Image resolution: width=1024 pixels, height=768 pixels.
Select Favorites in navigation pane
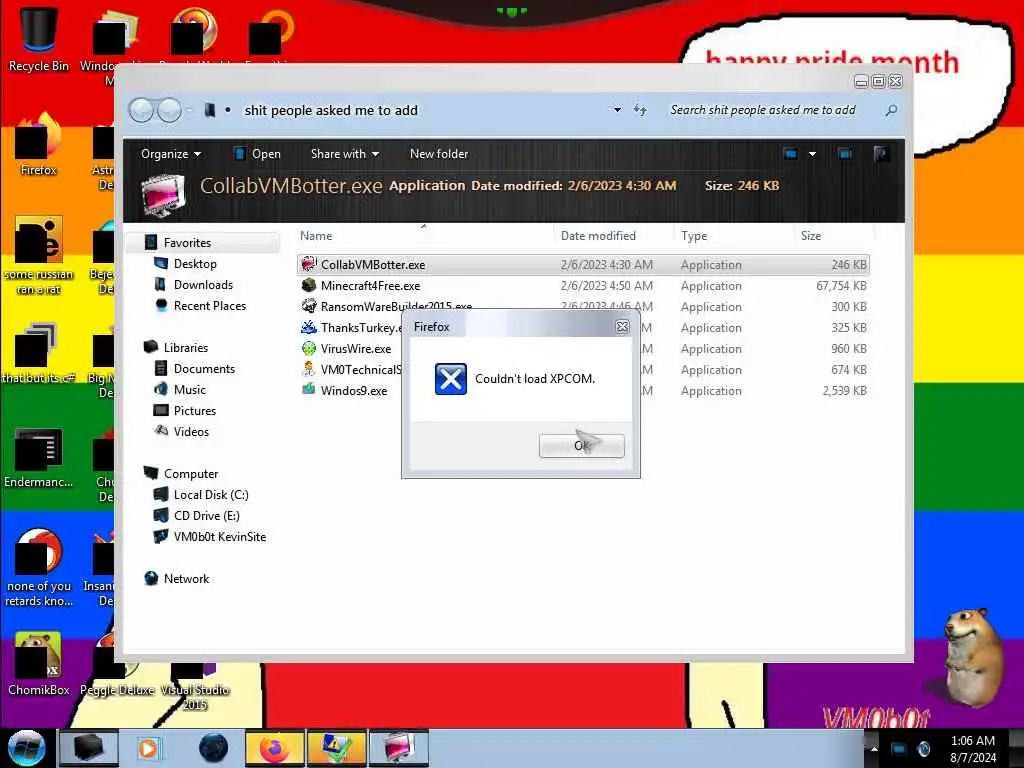[187, 243]
